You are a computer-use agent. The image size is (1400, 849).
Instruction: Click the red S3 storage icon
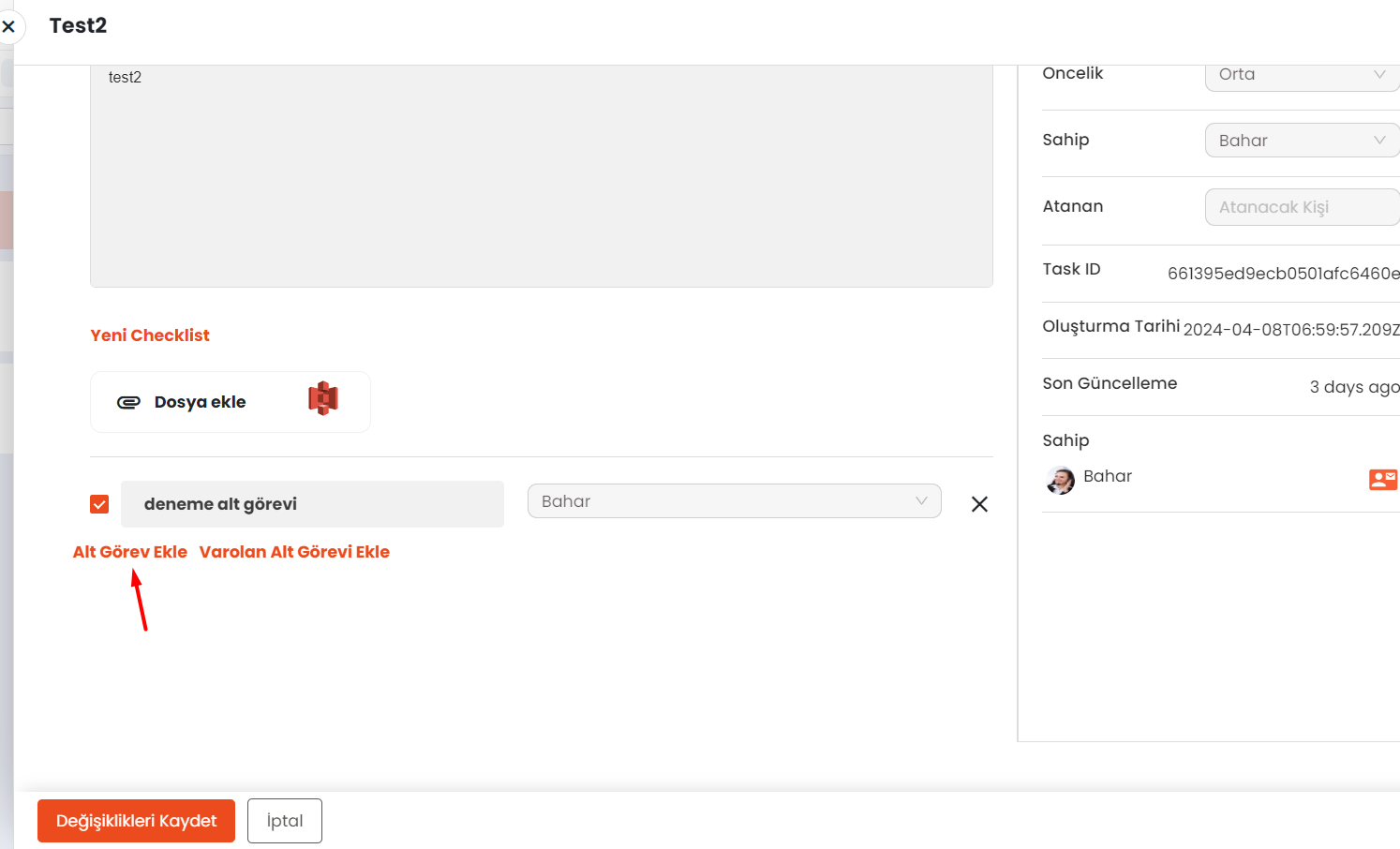pyautogui.click(x=323, y=398)
